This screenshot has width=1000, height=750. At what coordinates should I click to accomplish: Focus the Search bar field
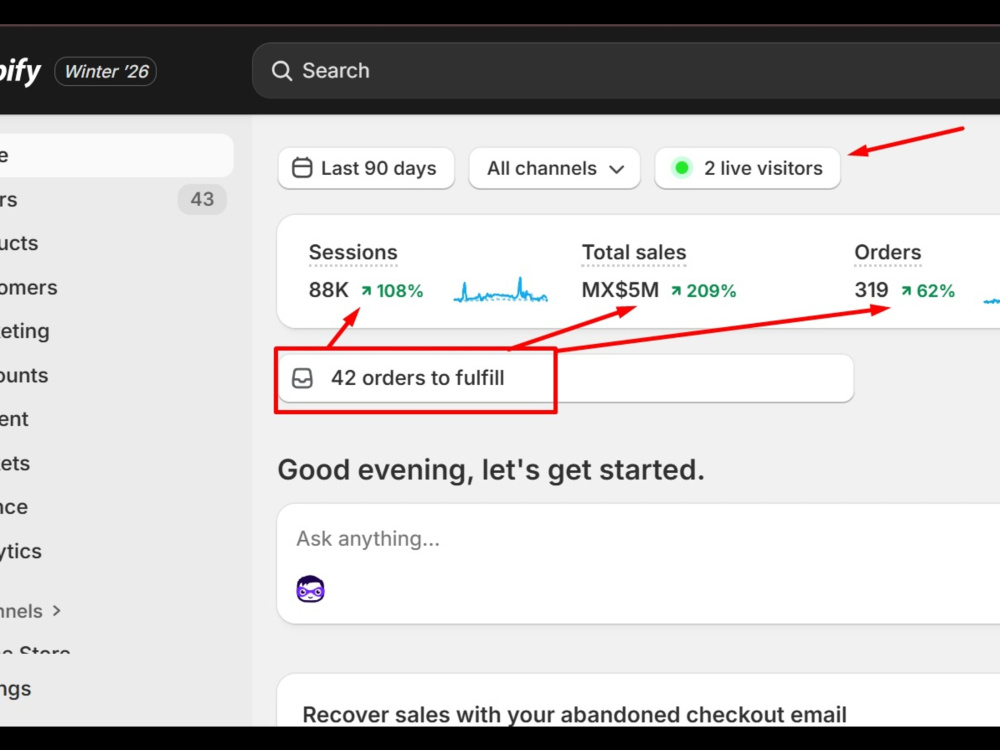[626, 71]
